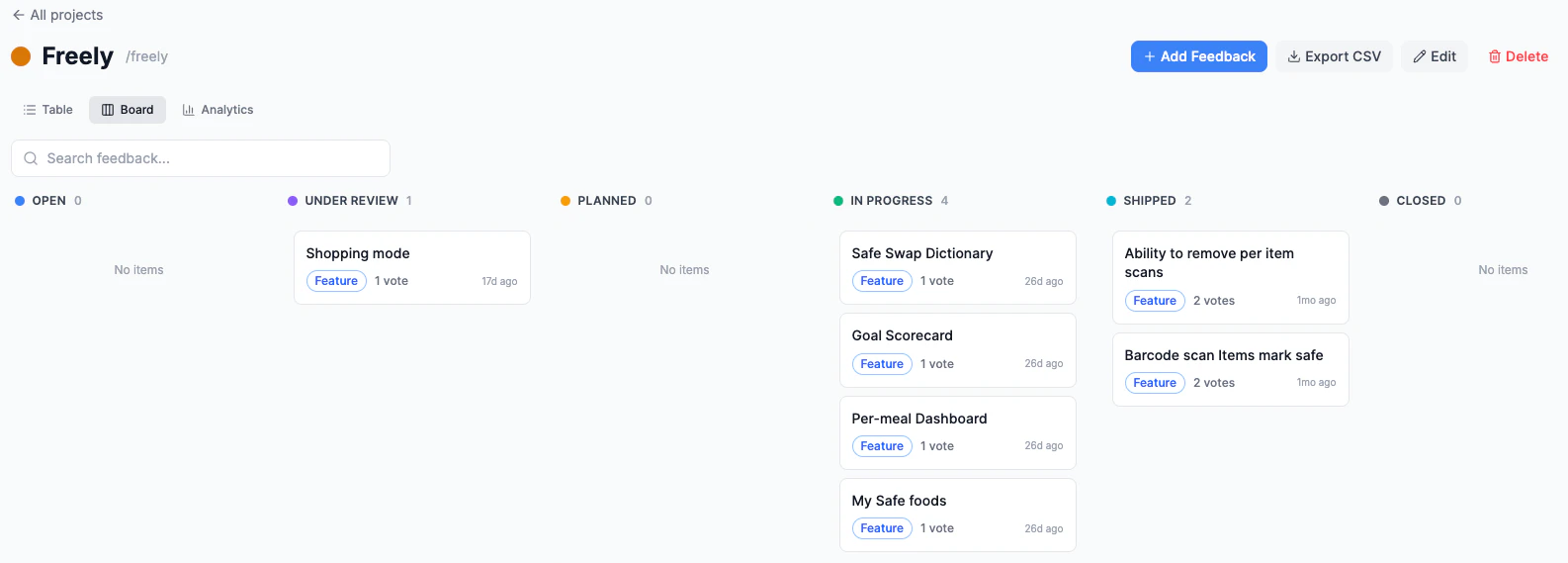This screenshot has width=1568, height=563.
Task: Click the plus icon in Add Feedback
Action: [1150, 56]
